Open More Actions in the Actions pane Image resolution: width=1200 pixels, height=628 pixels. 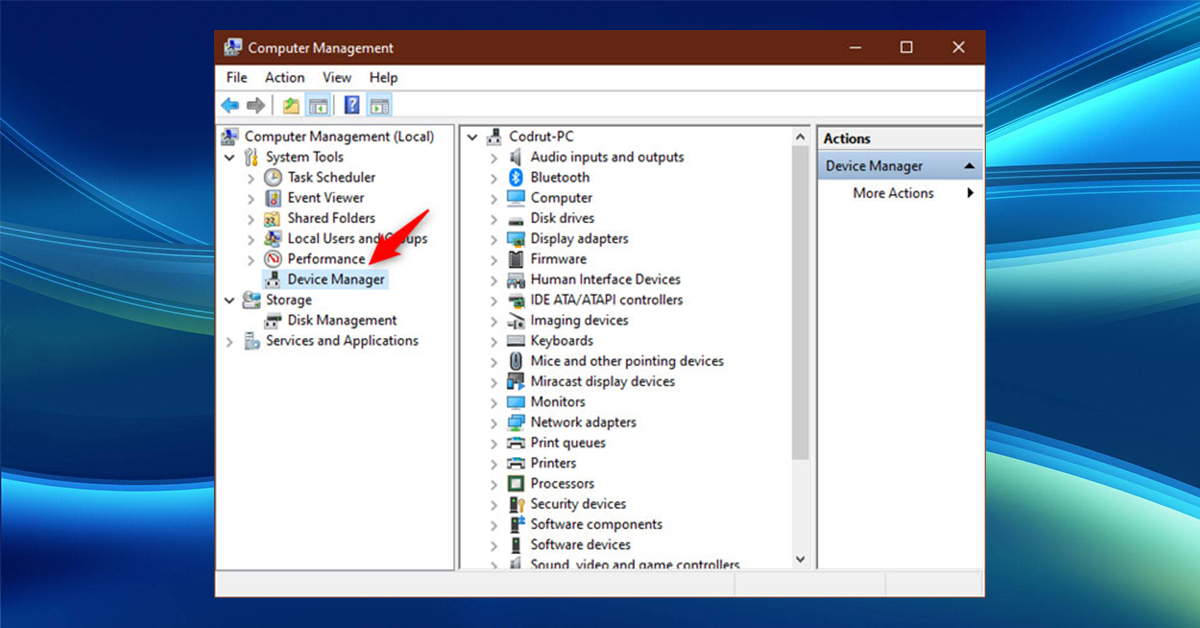[x=892, y=193]
